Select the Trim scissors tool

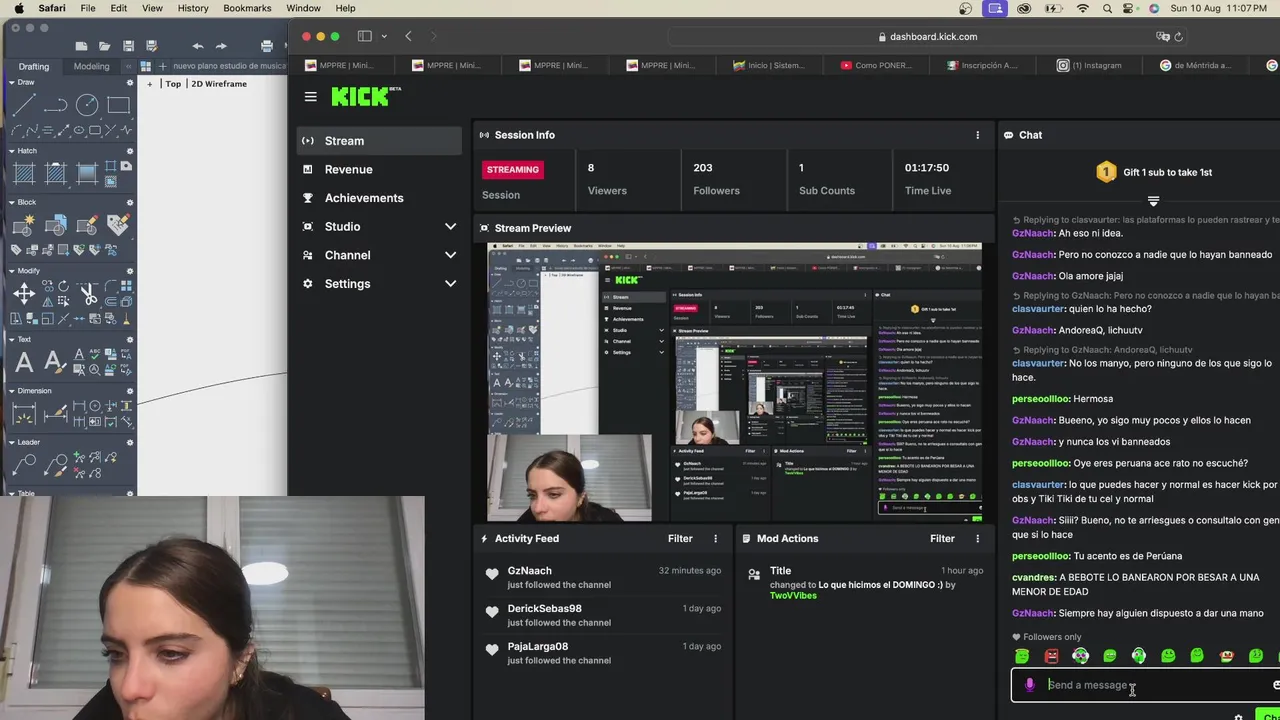coord(89,294)
